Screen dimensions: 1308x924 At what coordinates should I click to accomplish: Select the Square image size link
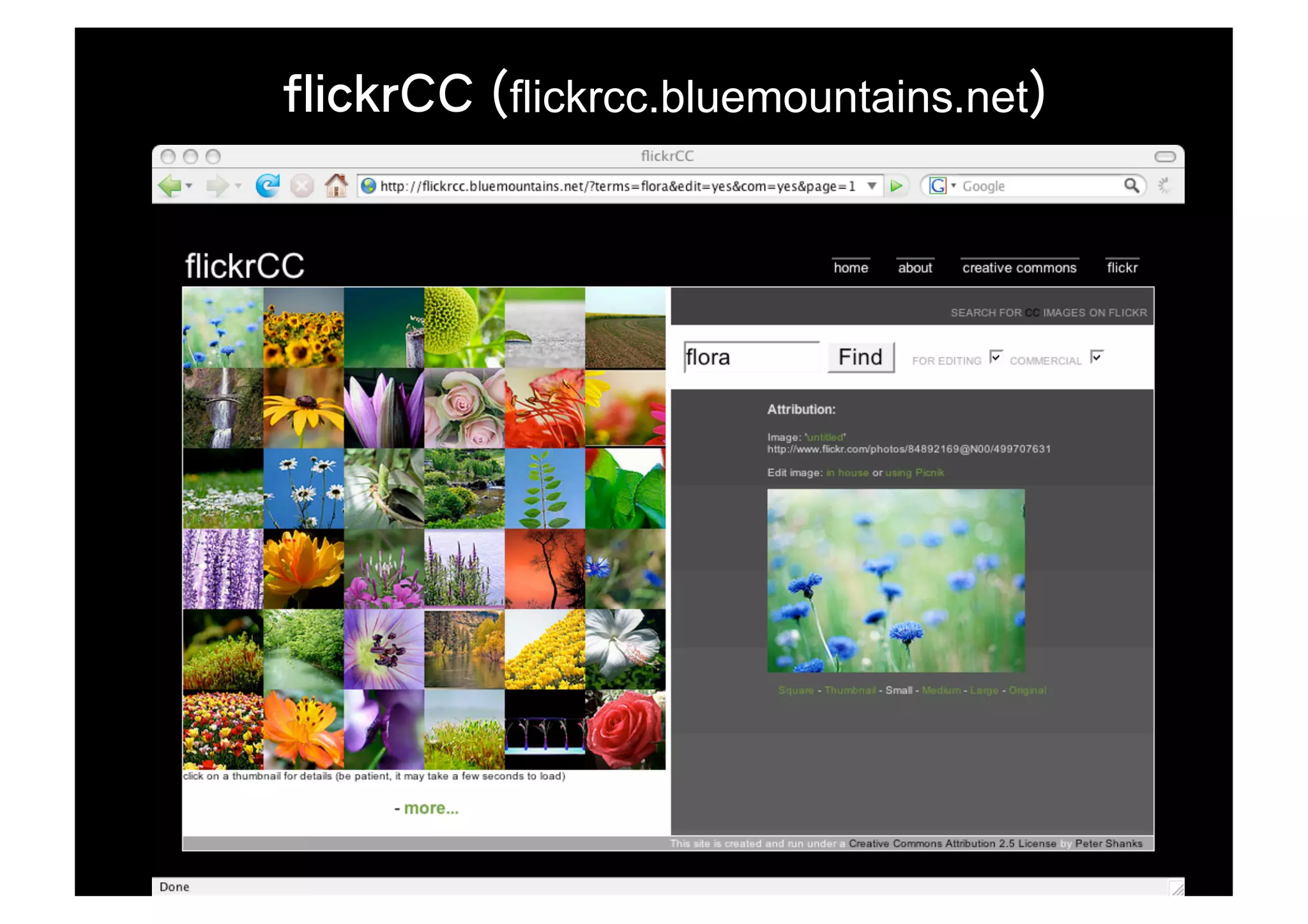pos(796,690)
